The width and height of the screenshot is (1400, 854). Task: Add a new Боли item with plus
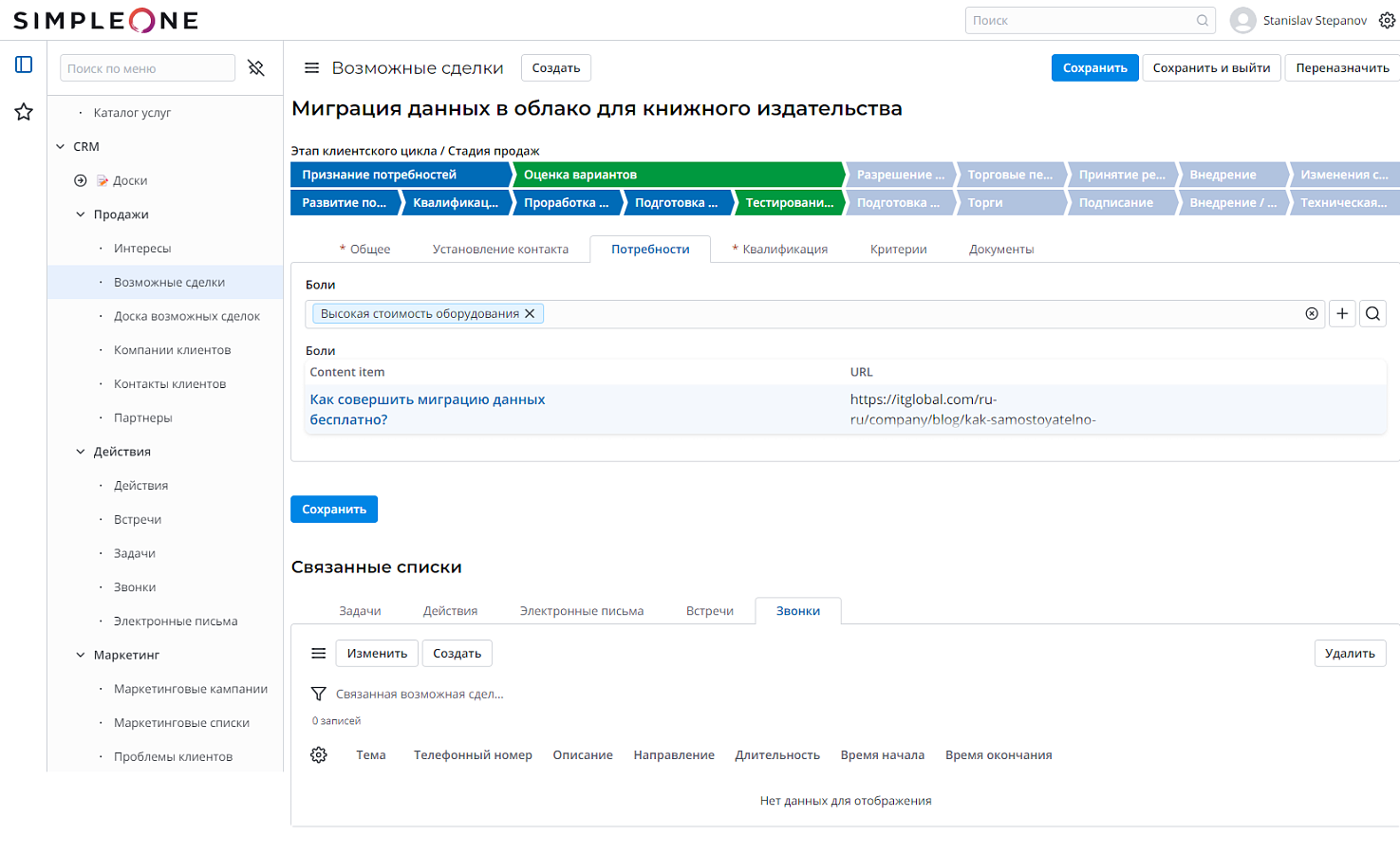(1342, 313)
